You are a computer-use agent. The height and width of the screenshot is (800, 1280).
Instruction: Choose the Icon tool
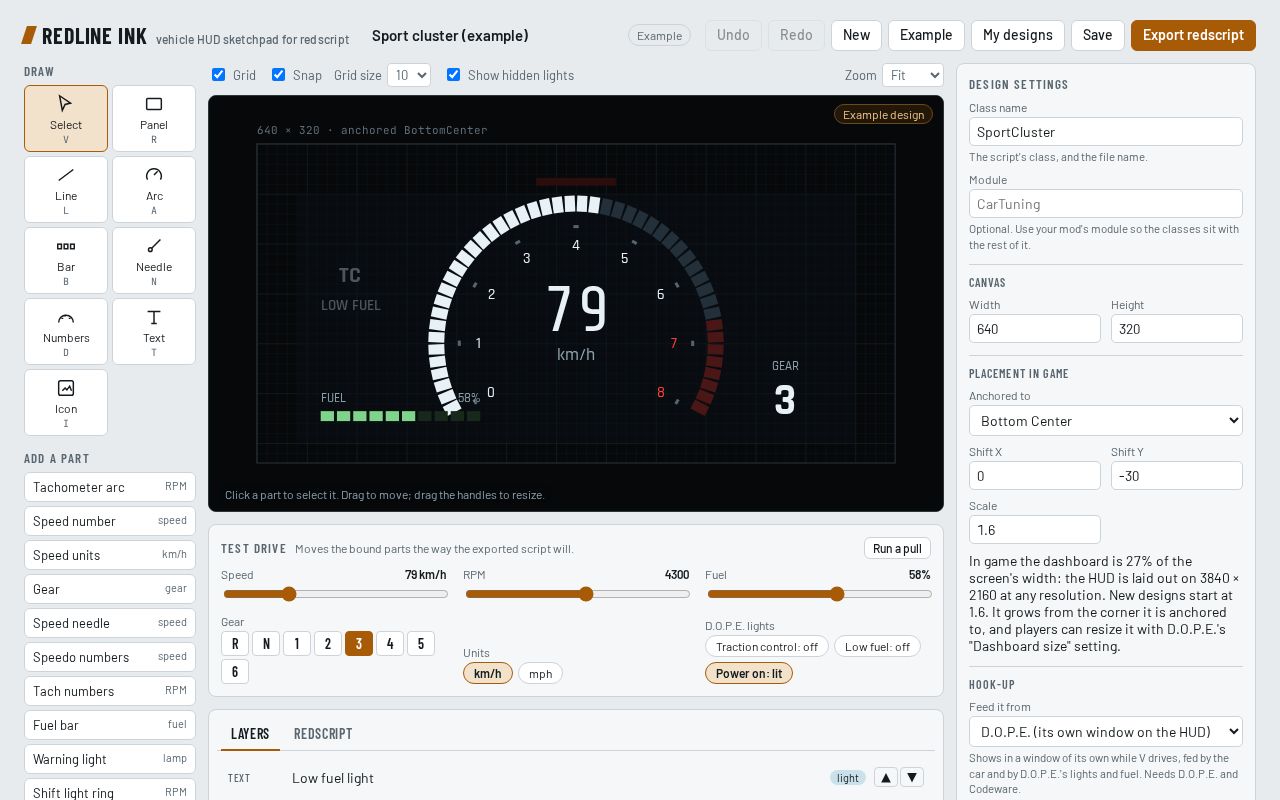[66, 402]
